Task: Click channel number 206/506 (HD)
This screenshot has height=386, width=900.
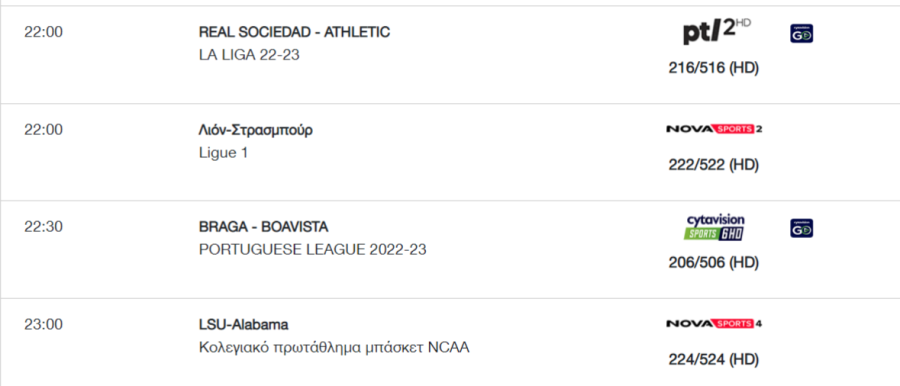Action: (x=713, y=263)
